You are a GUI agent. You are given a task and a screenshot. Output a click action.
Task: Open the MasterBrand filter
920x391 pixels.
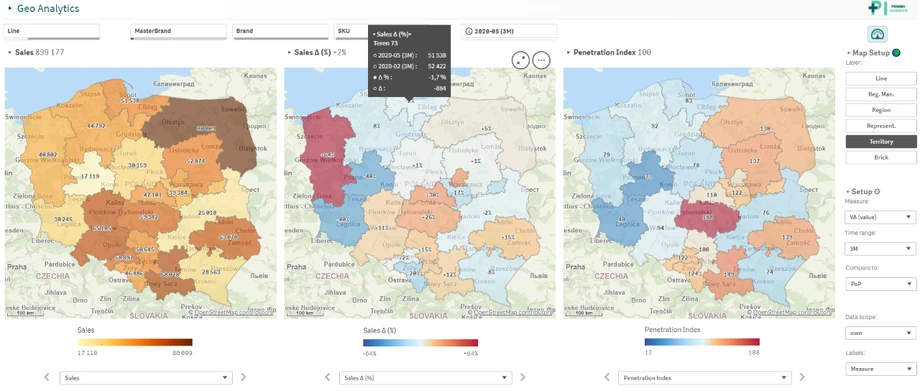pos(178,32)
